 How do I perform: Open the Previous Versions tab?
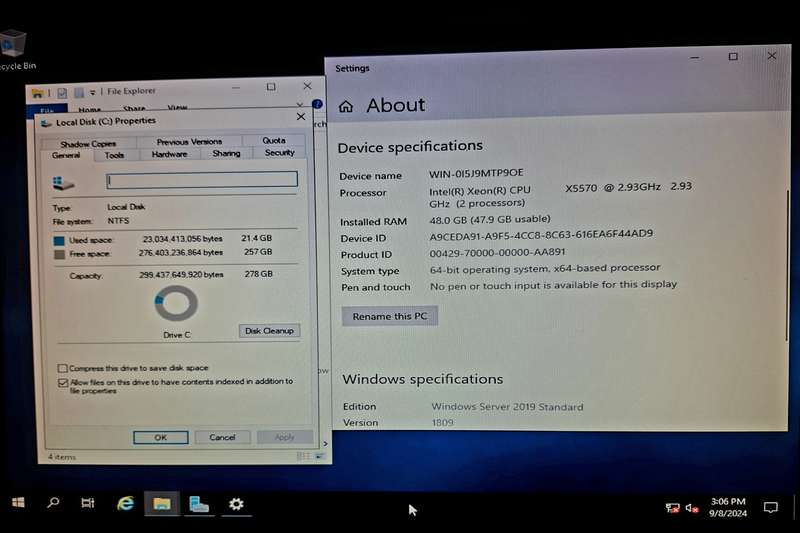point(189,142)
